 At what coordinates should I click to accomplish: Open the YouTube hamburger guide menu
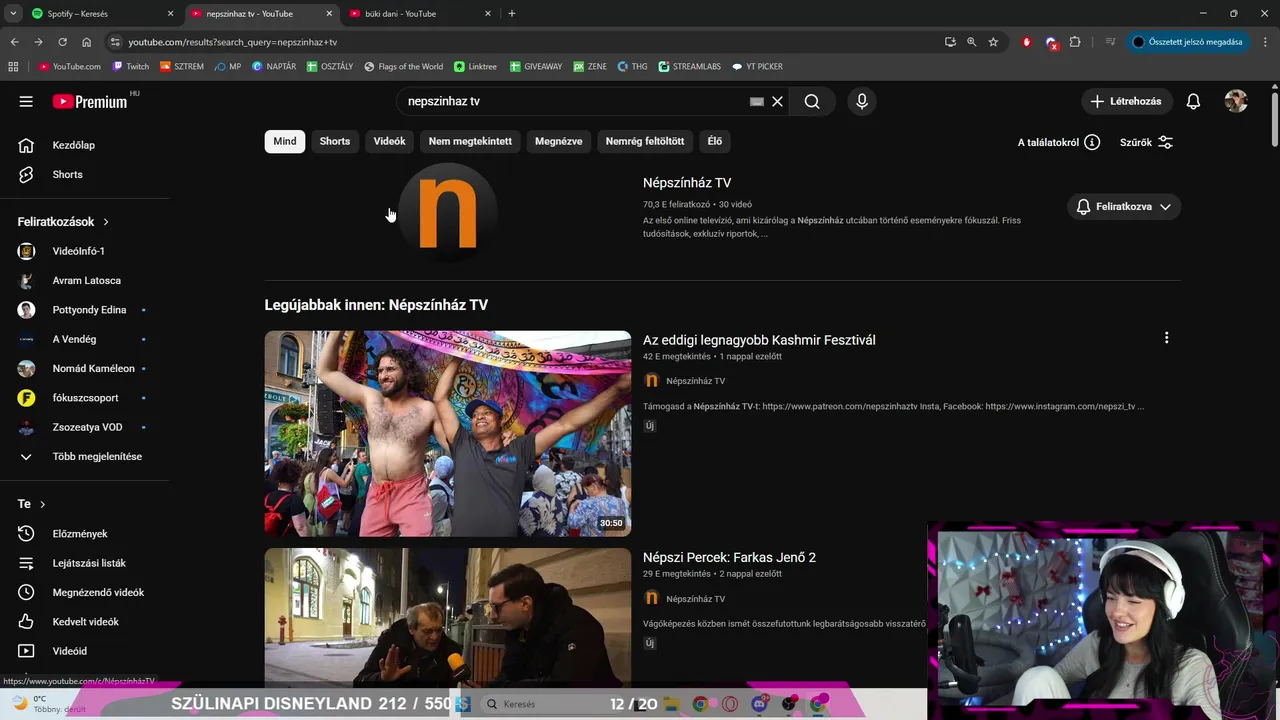(x=26, y=101)
